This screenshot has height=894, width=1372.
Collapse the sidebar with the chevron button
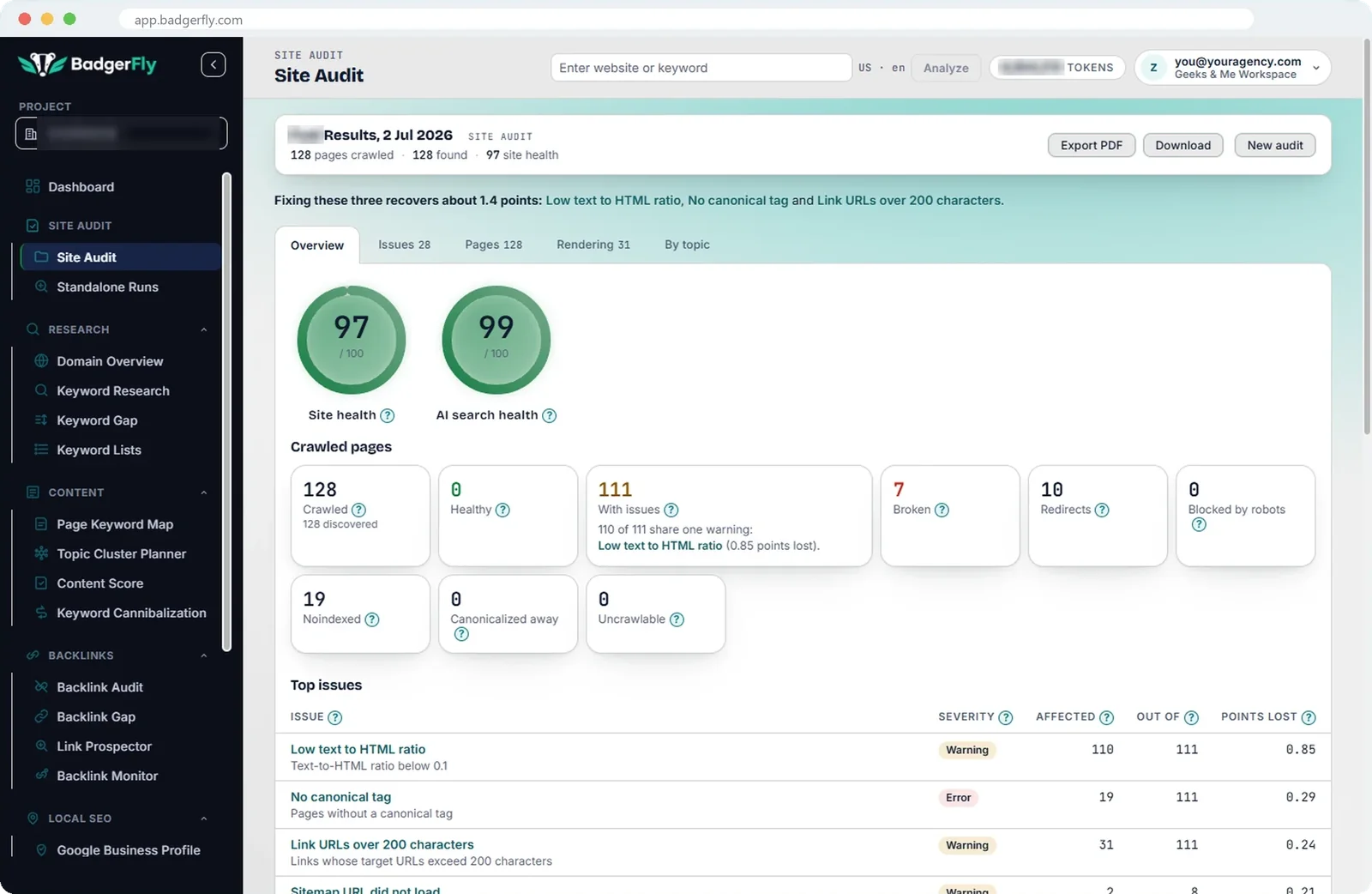tap(214, 64)
